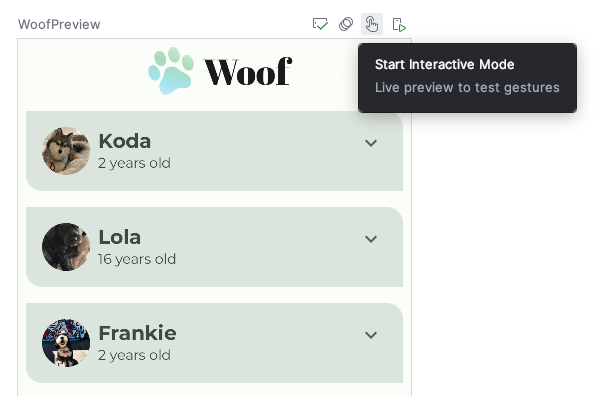
Task: Expand Lola's card with the chevron
Action: coord(371,239)
